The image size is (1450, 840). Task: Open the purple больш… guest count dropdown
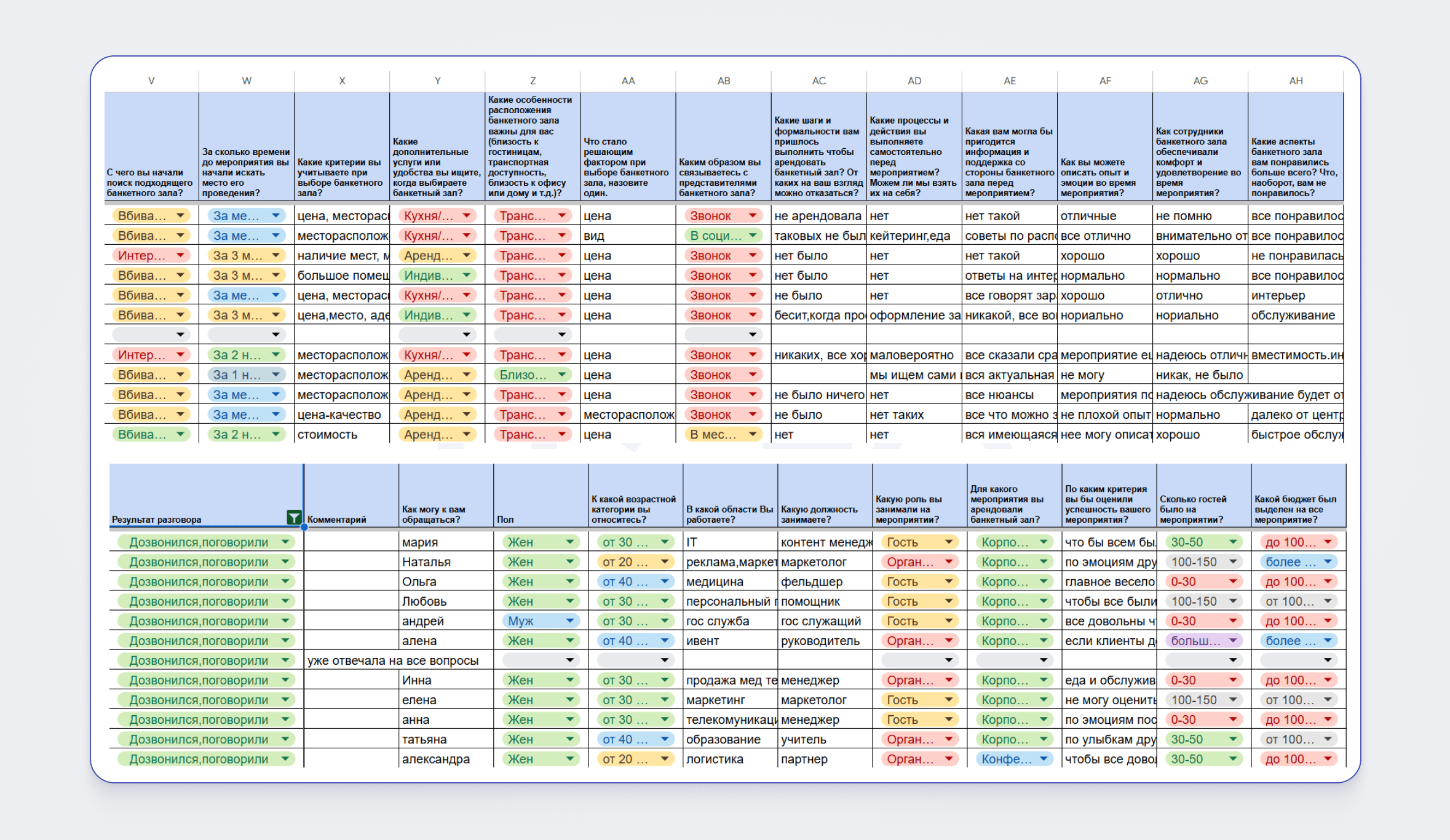pos(1233,641)
